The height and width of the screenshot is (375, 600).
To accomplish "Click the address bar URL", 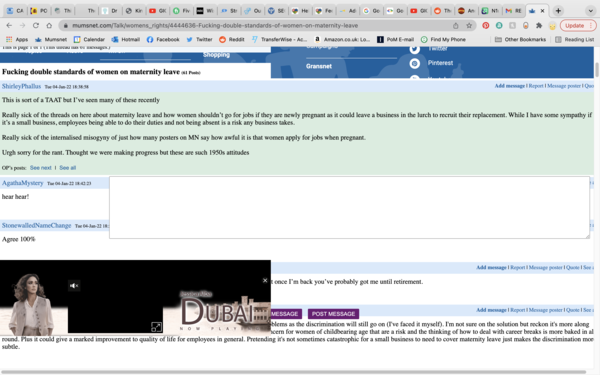I will click(x=215, y=26).
